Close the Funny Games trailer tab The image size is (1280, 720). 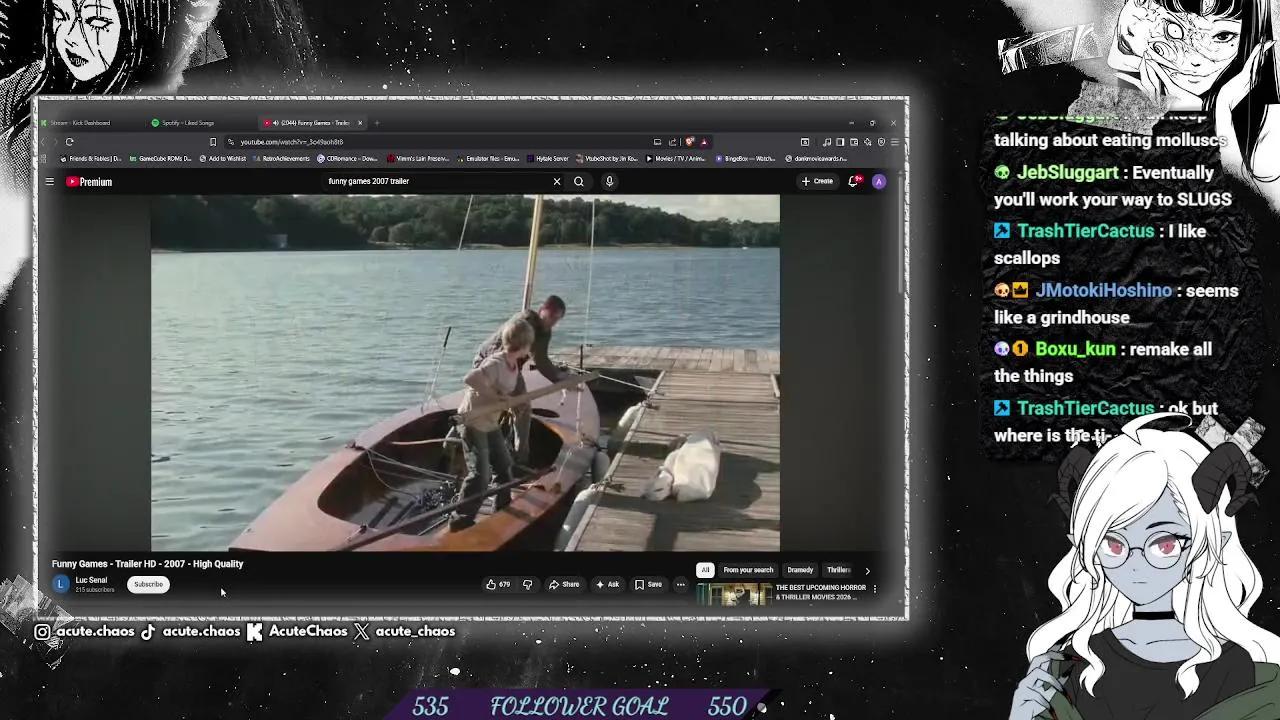point(360,123)
